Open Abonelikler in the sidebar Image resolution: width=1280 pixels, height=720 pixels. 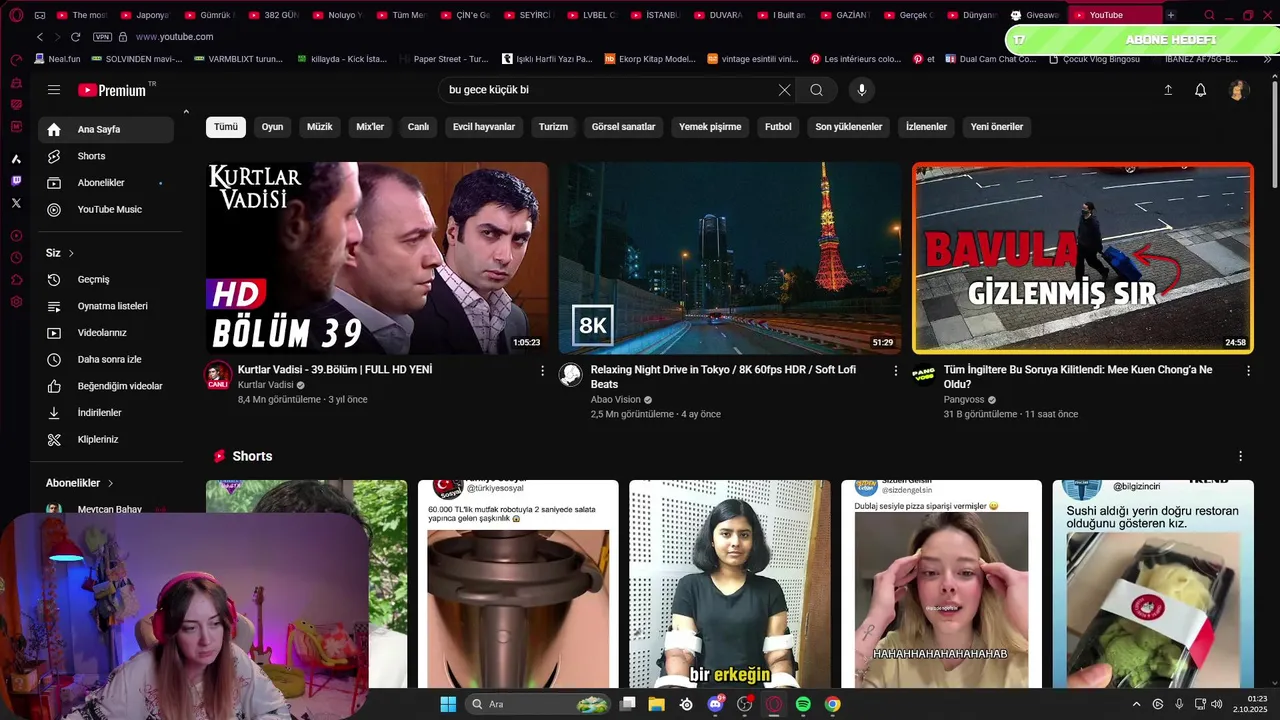click(106, 183)
